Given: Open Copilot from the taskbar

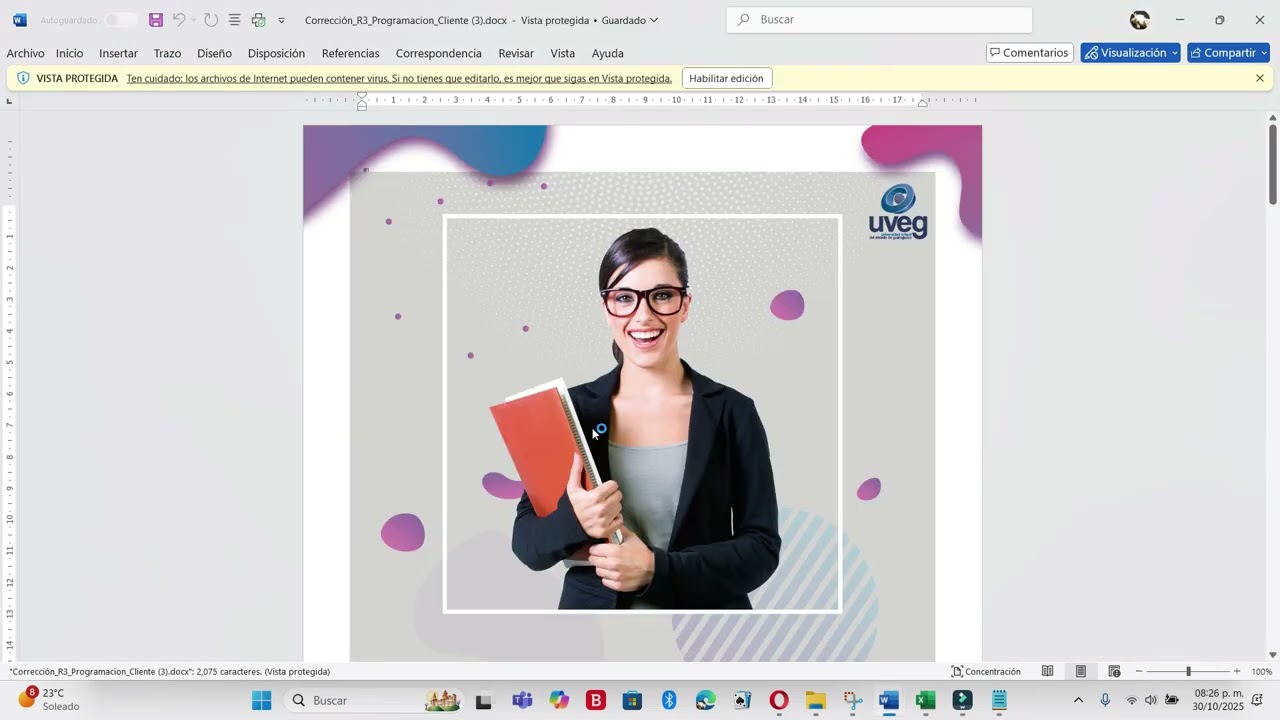Looking at the screenshot, I should click(559, 701).
